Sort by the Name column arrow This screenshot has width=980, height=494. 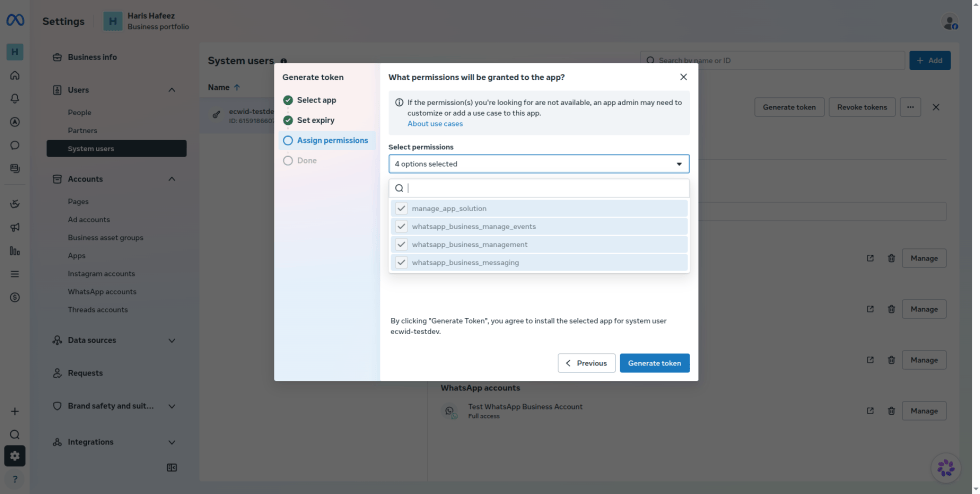(237, 88)
